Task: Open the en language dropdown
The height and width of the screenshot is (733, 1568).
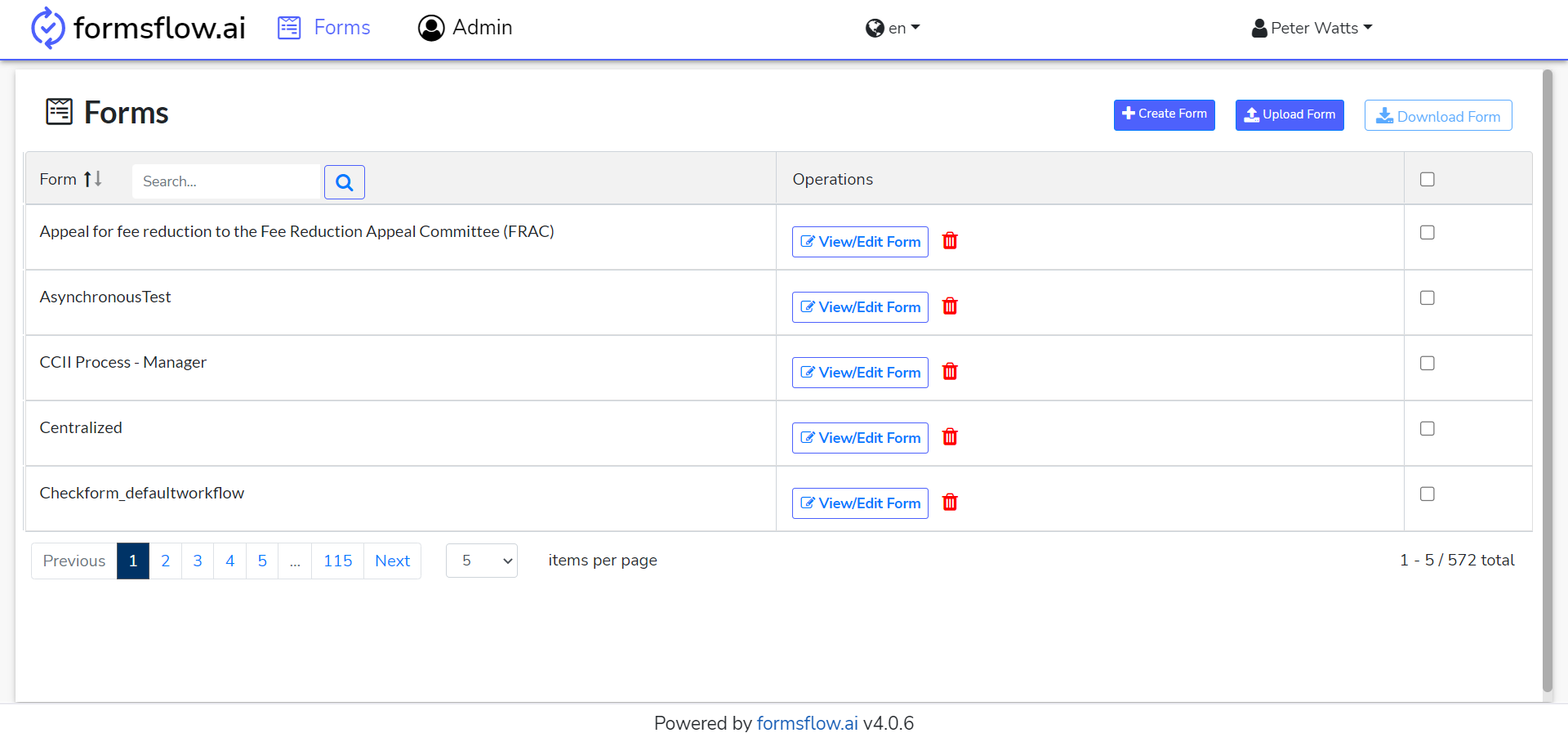Action: point(893,28)
